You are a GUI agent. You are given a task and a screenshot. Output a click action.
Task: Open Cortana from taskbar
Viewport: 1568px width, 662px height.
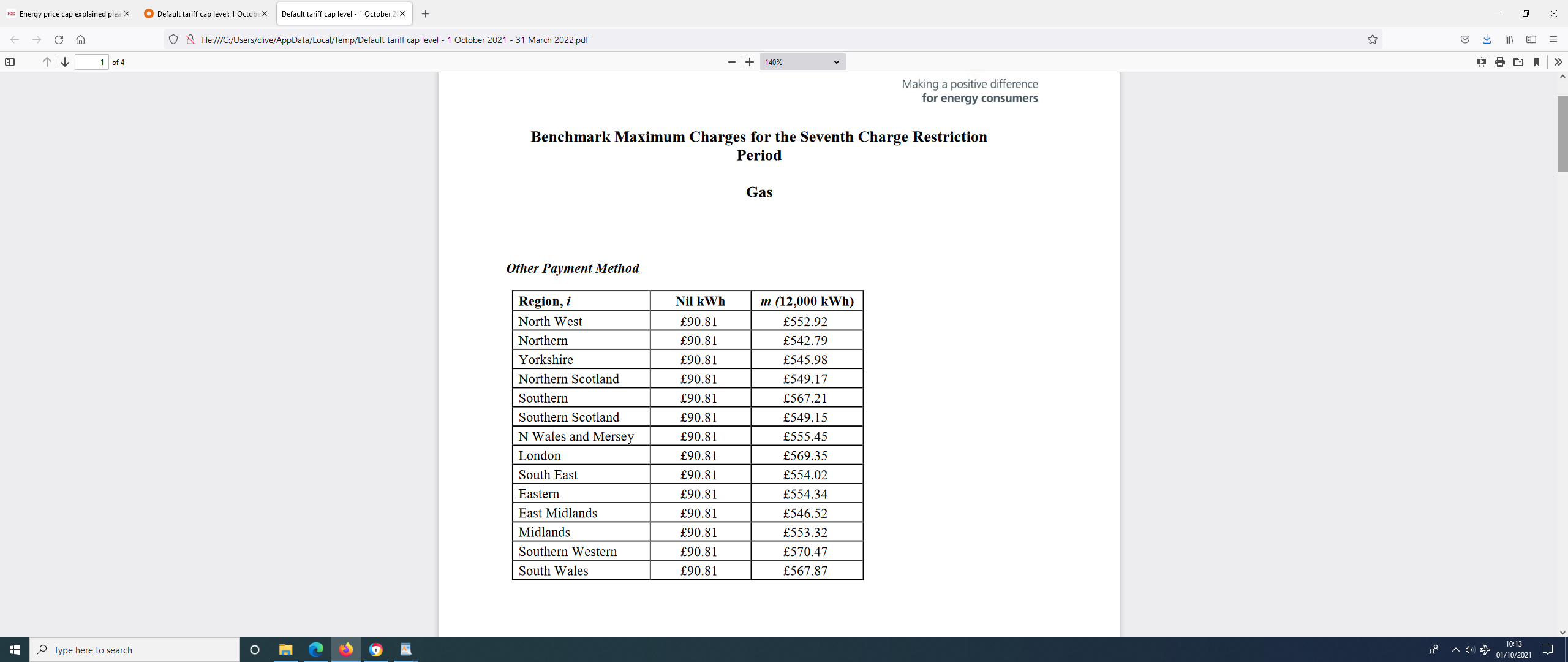pos(255,650)
